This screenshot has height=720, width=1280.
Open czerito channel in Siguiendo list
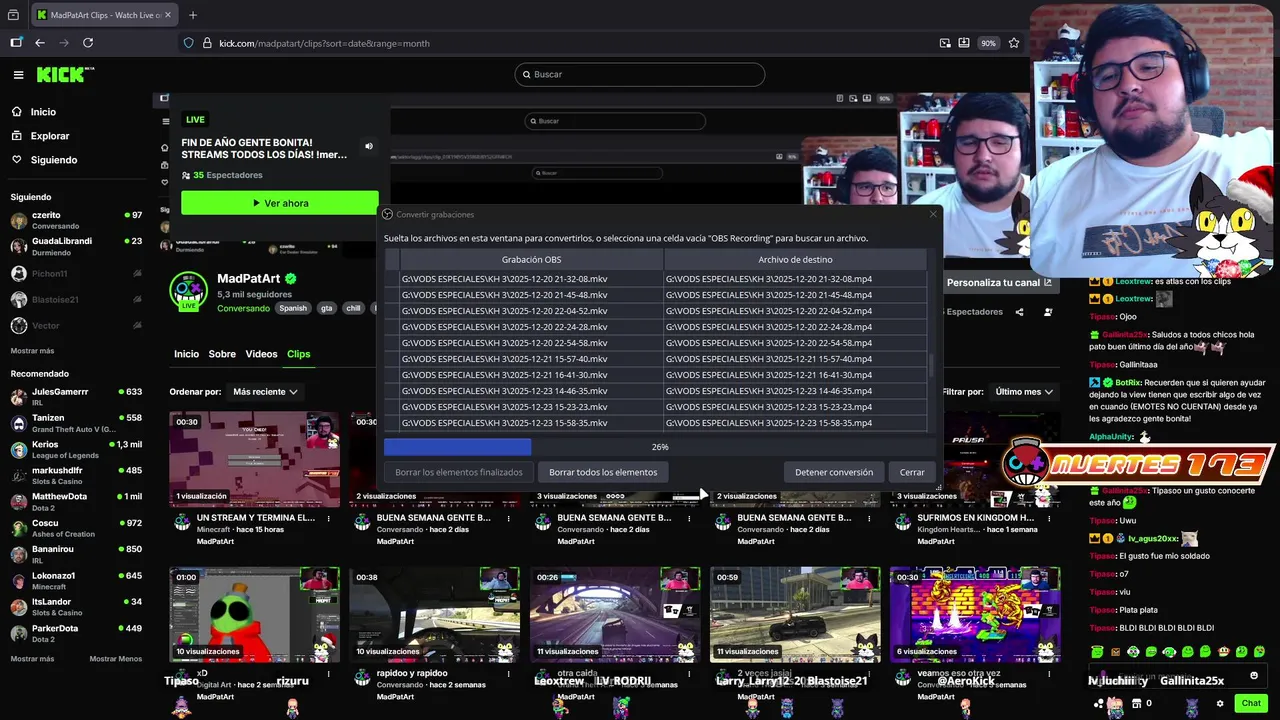pyautogui.click(x=76, y=220)
